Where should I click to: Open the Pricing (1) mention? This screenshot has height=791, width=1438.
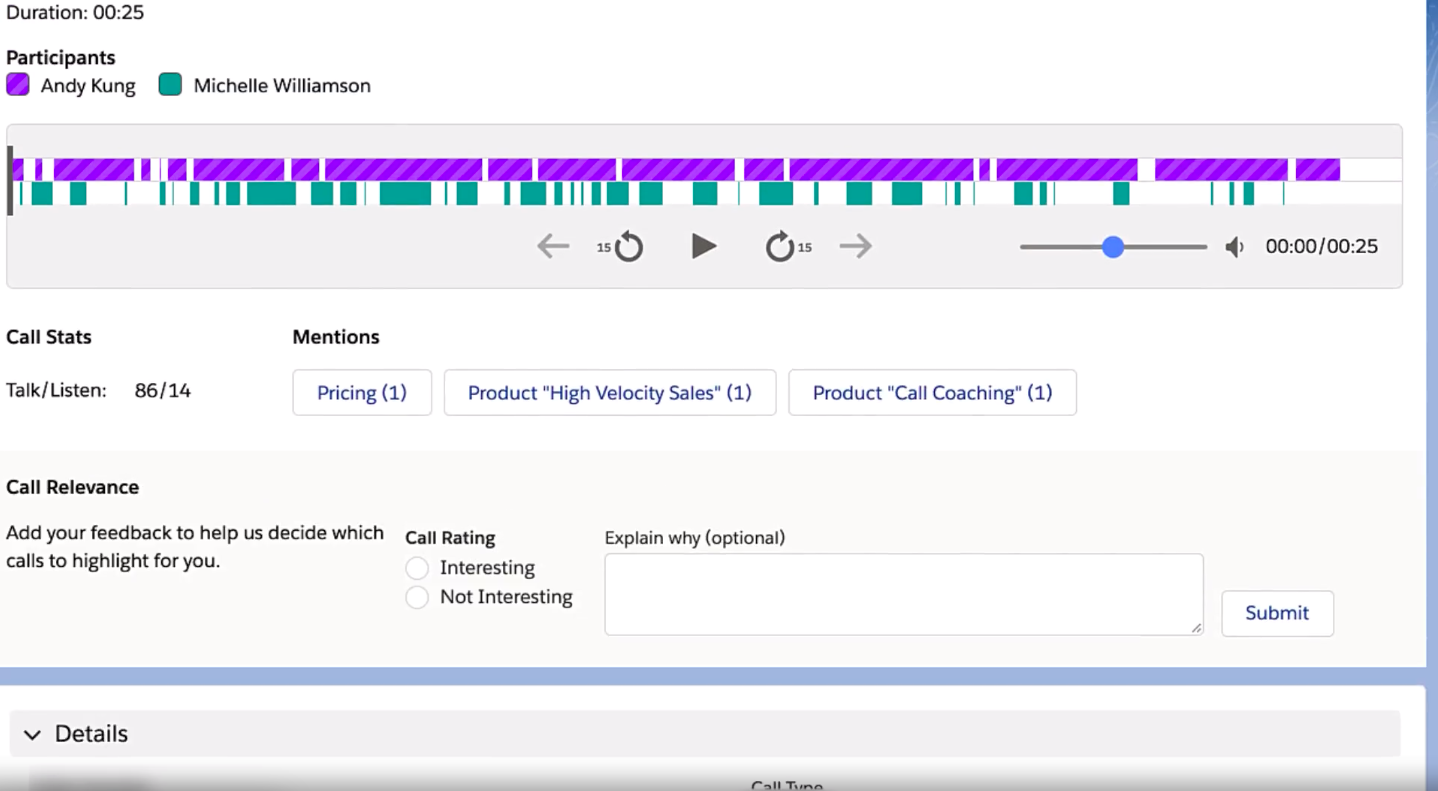pyautogui.click(x=362, y=392)
